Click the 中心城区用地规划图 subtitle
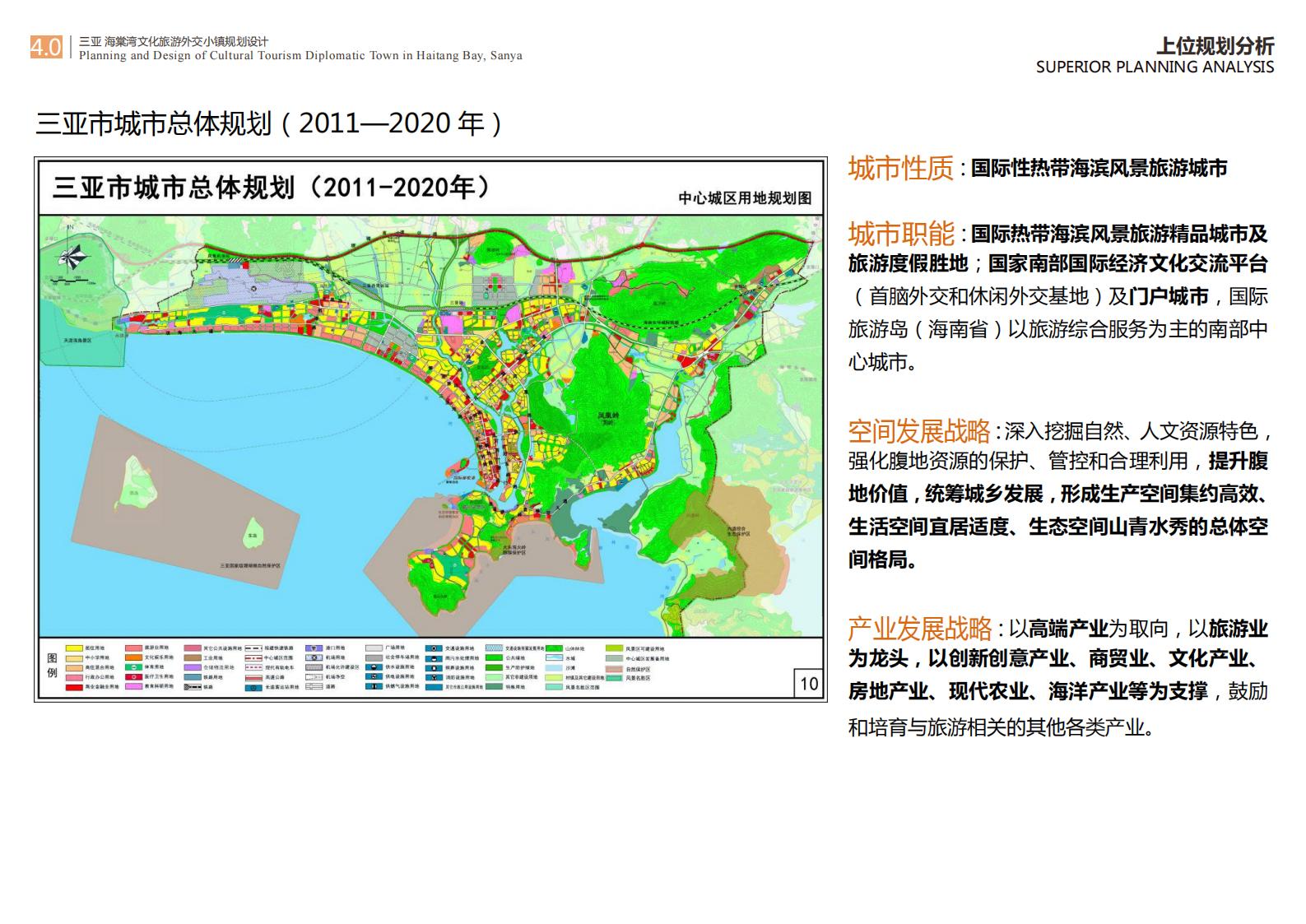 click(745, 198)
